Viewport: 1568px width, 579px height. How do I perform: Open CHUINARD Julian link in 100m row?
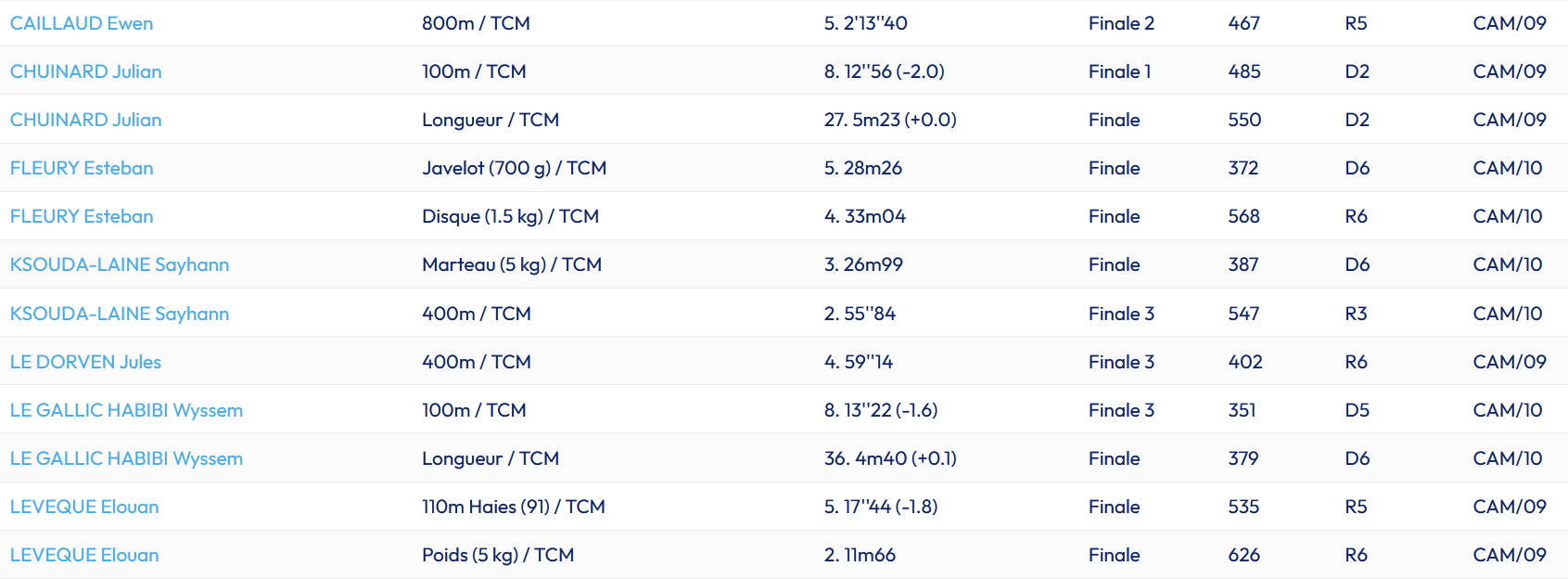point(85,71)
